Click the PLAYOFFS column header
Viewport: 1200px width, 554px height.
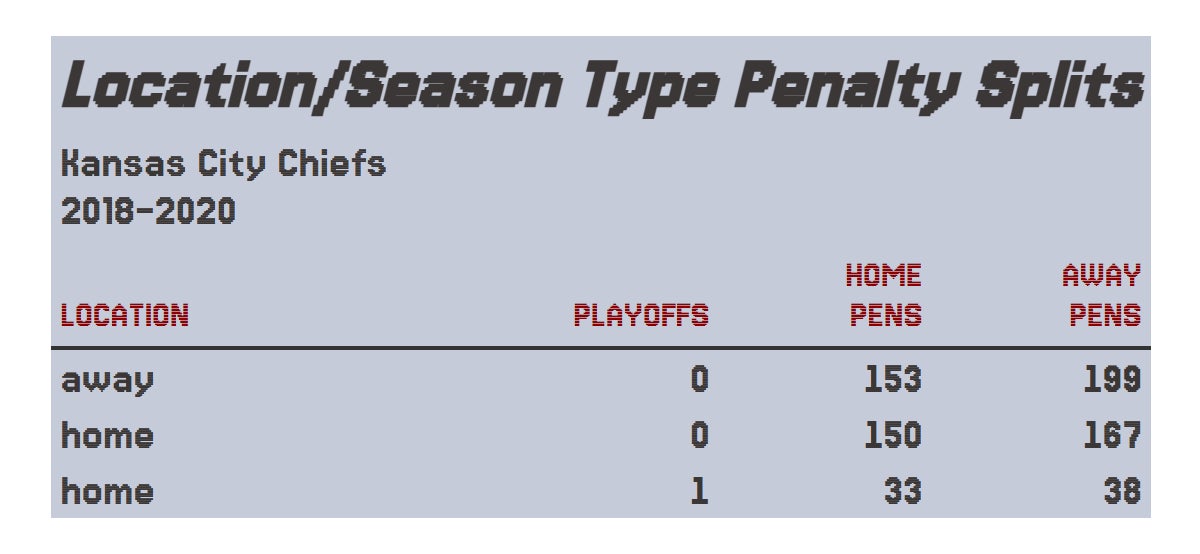point(641,316)
